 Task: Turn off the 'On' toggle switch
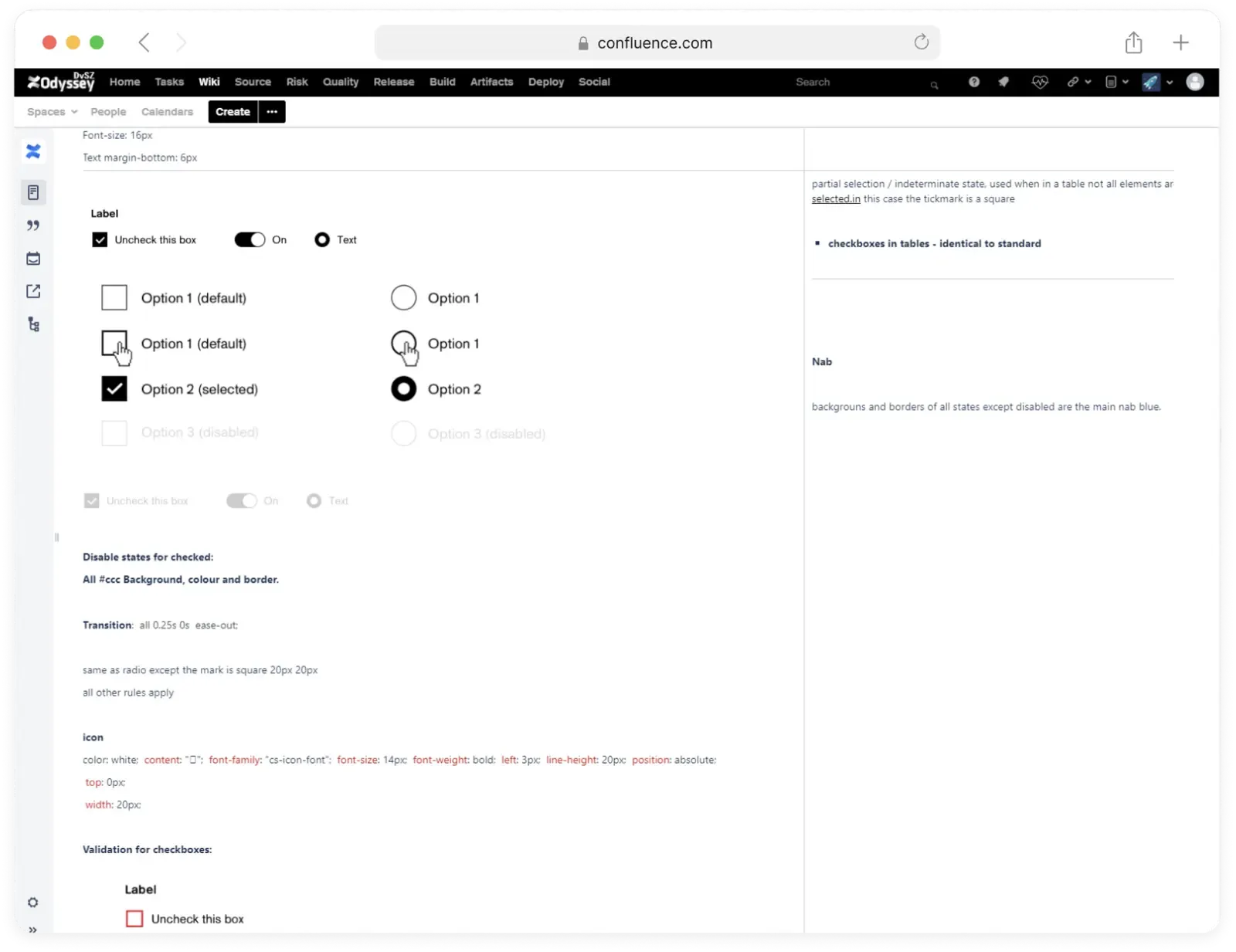(250, 239)
